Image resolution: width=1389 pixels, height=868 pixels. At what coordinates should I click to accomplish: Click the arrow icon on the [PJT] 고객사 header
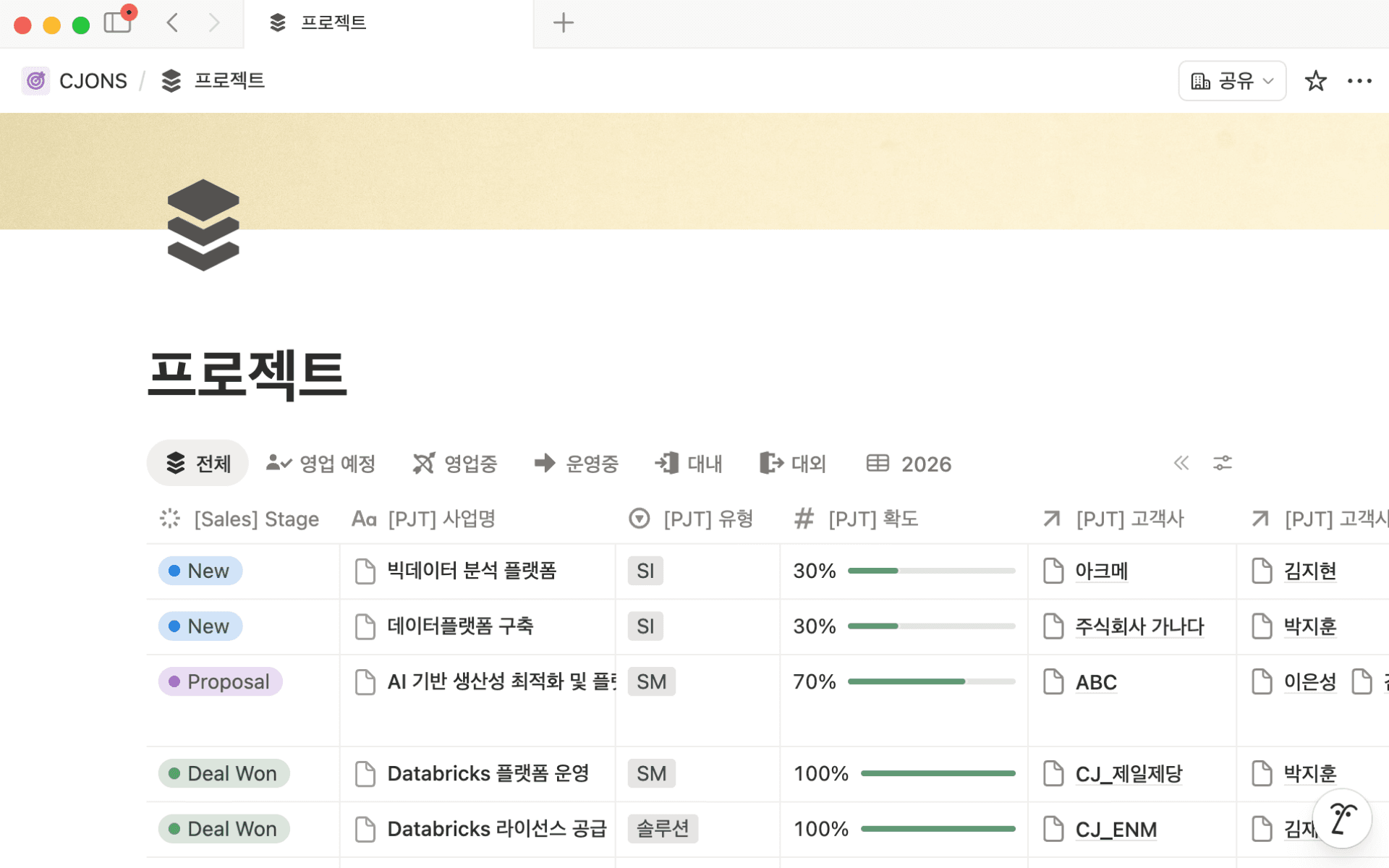1050,518
